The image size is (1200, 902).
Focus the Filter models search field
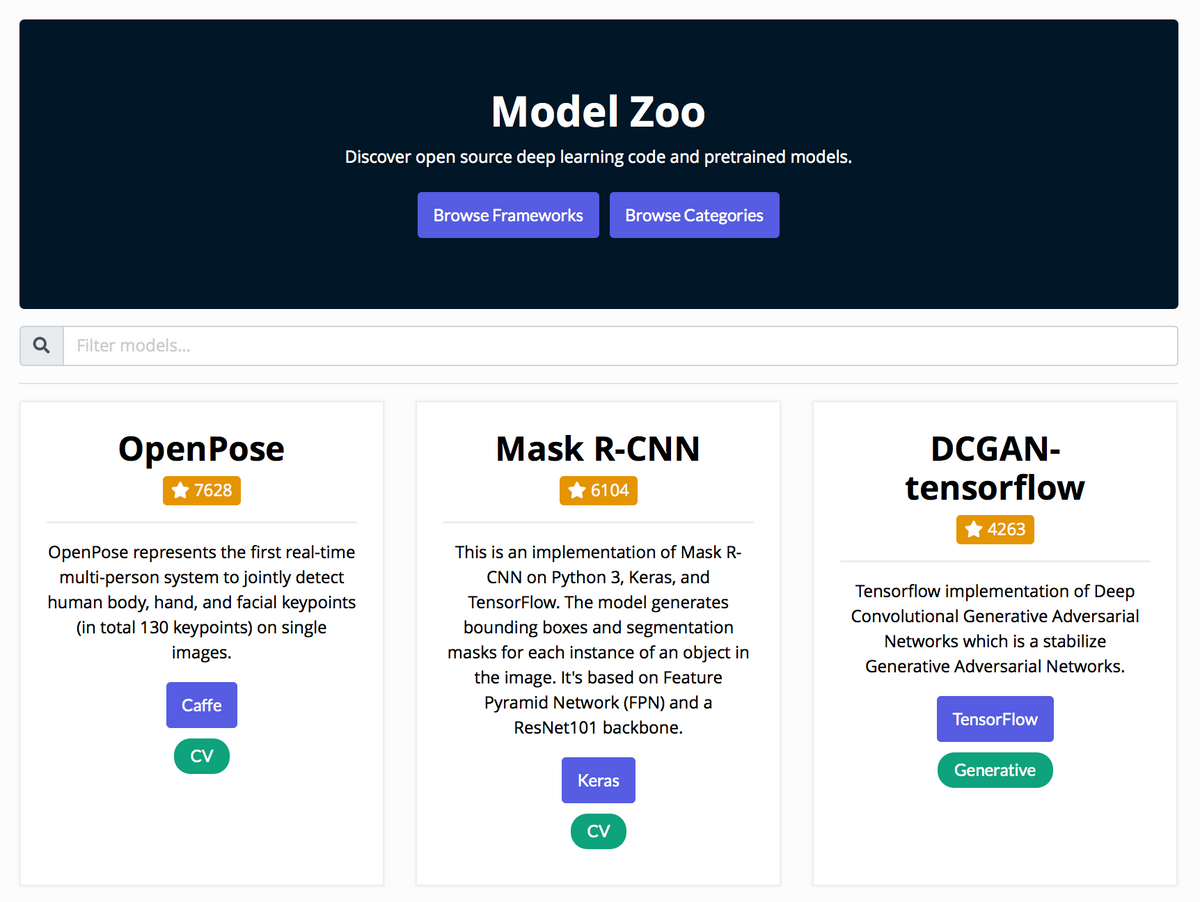620,346
